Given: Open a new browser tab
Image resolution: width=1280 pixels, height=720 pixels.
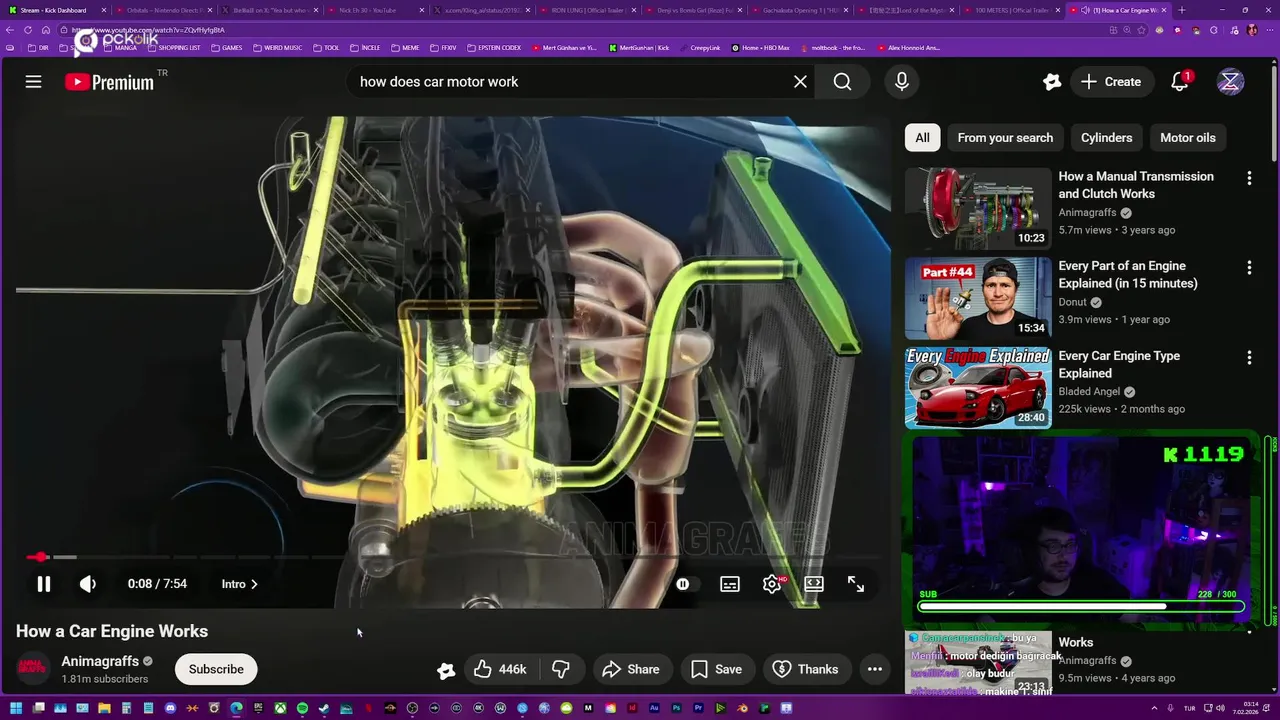Looking at the screenshot, I should [1182, 10].
